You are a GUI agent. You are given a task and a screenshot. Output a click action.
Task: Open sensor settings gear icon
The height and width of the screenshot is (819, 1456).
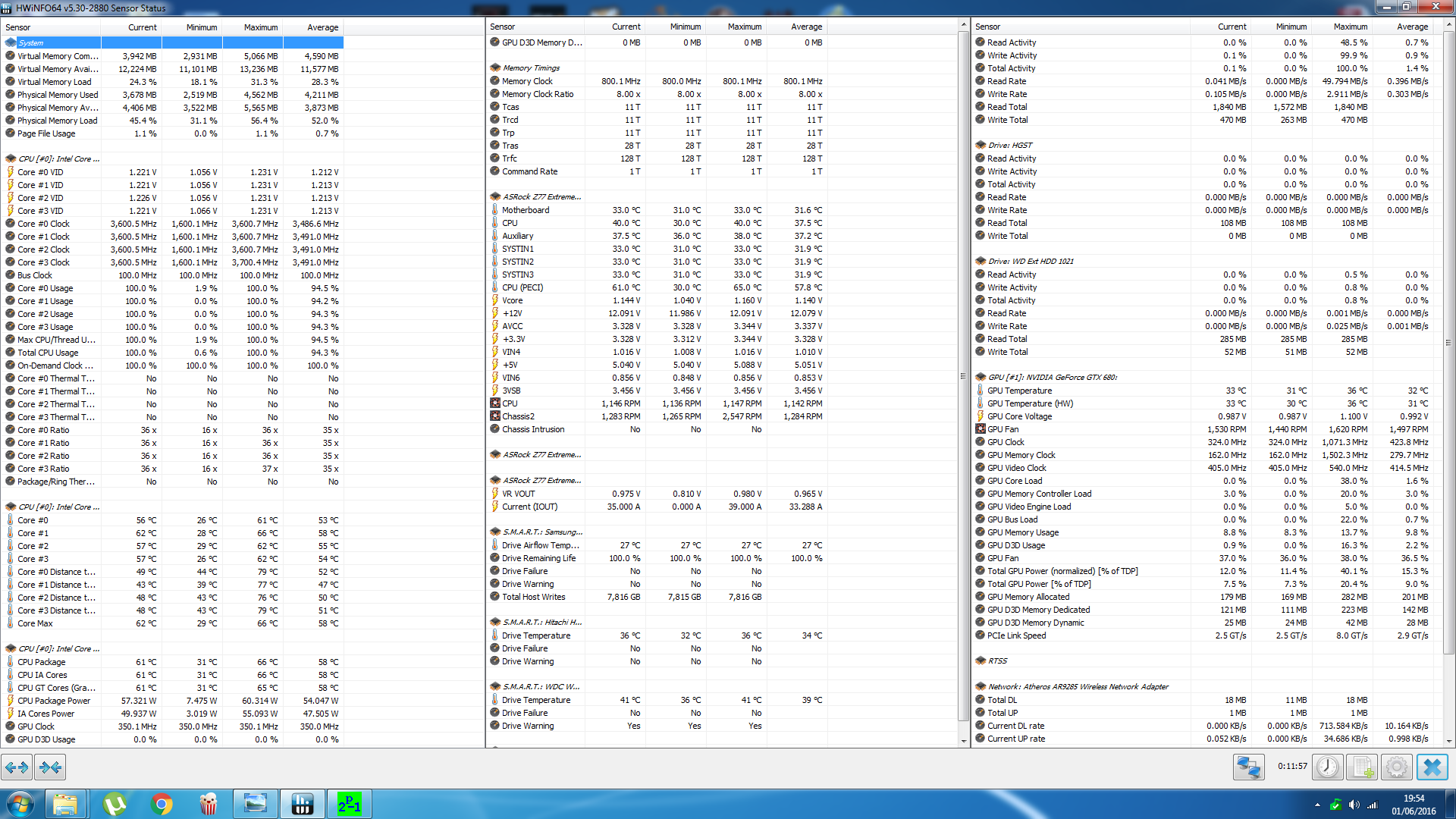coord(1396,767)
